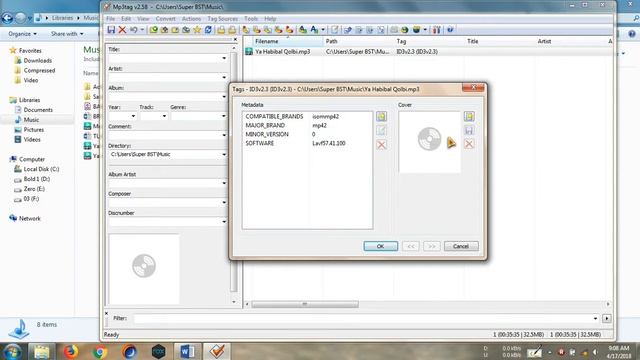Click red Remove field X beside Metadata list
640x360 pixels.
click(x=381, y=144)
